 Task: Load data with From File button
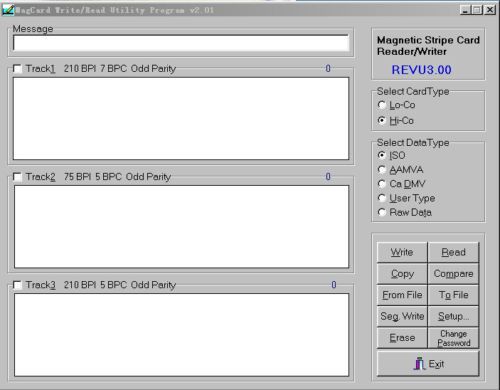pyautogui.click(x=402, y=295)
